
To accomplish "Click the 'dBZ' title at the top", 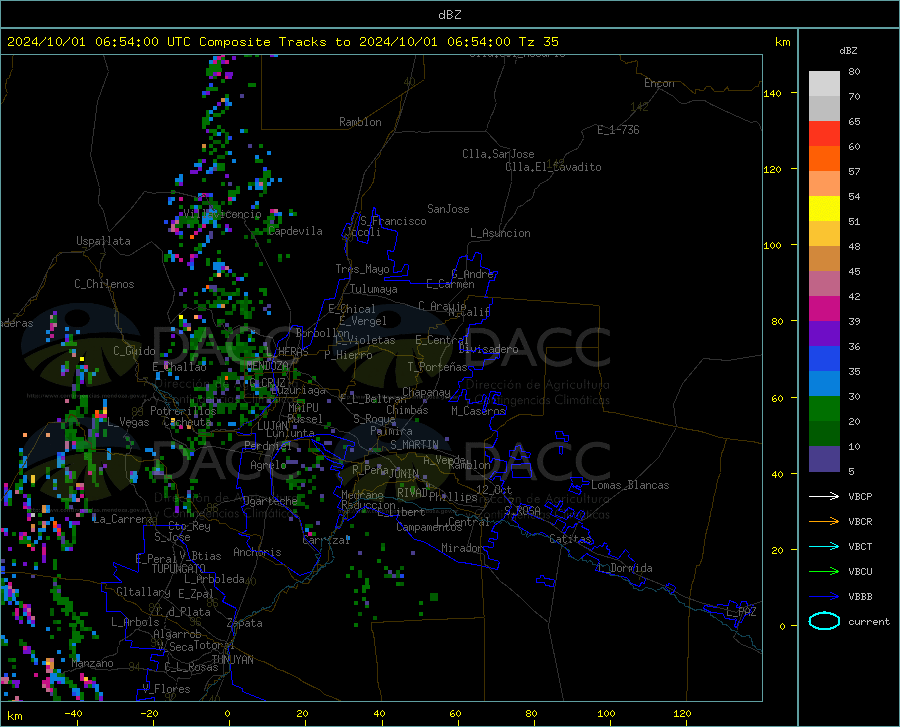I will pyautogui.click(x=449, y=15).
